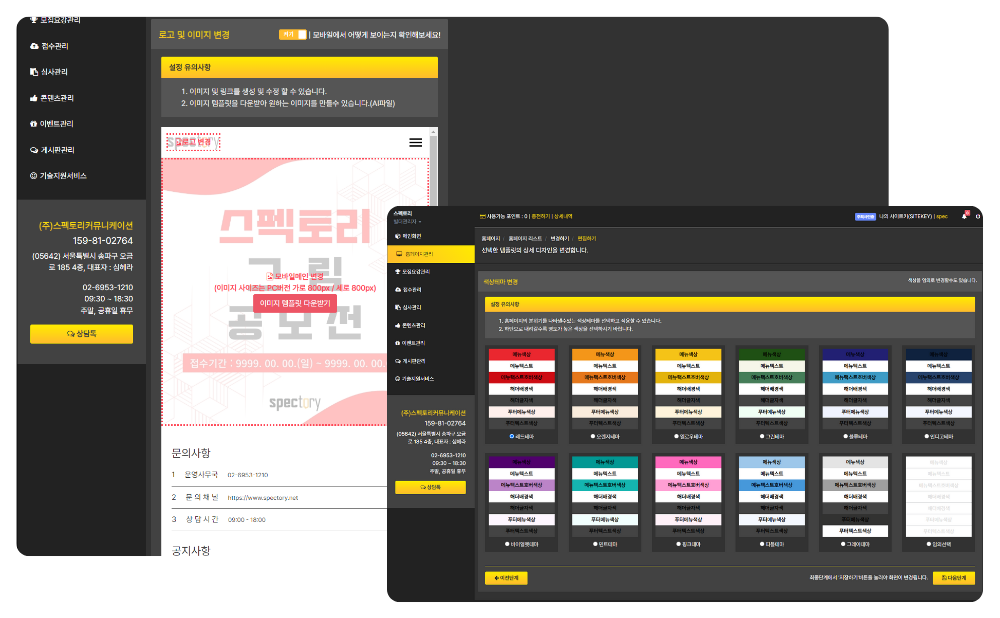Toggle the mobile preview 켜기 switch
This screenshot has height=618, width=1000.
[293, 34]
